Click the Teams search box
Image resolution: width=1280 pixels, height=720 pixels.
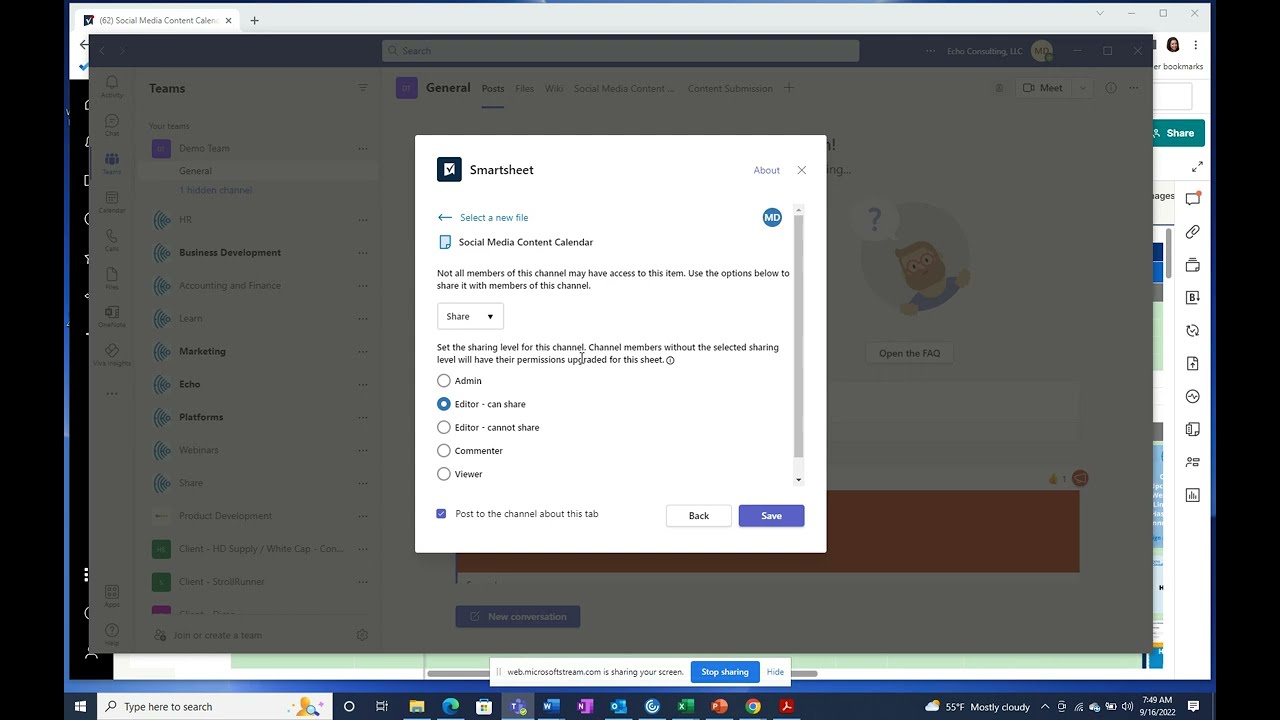620,51
